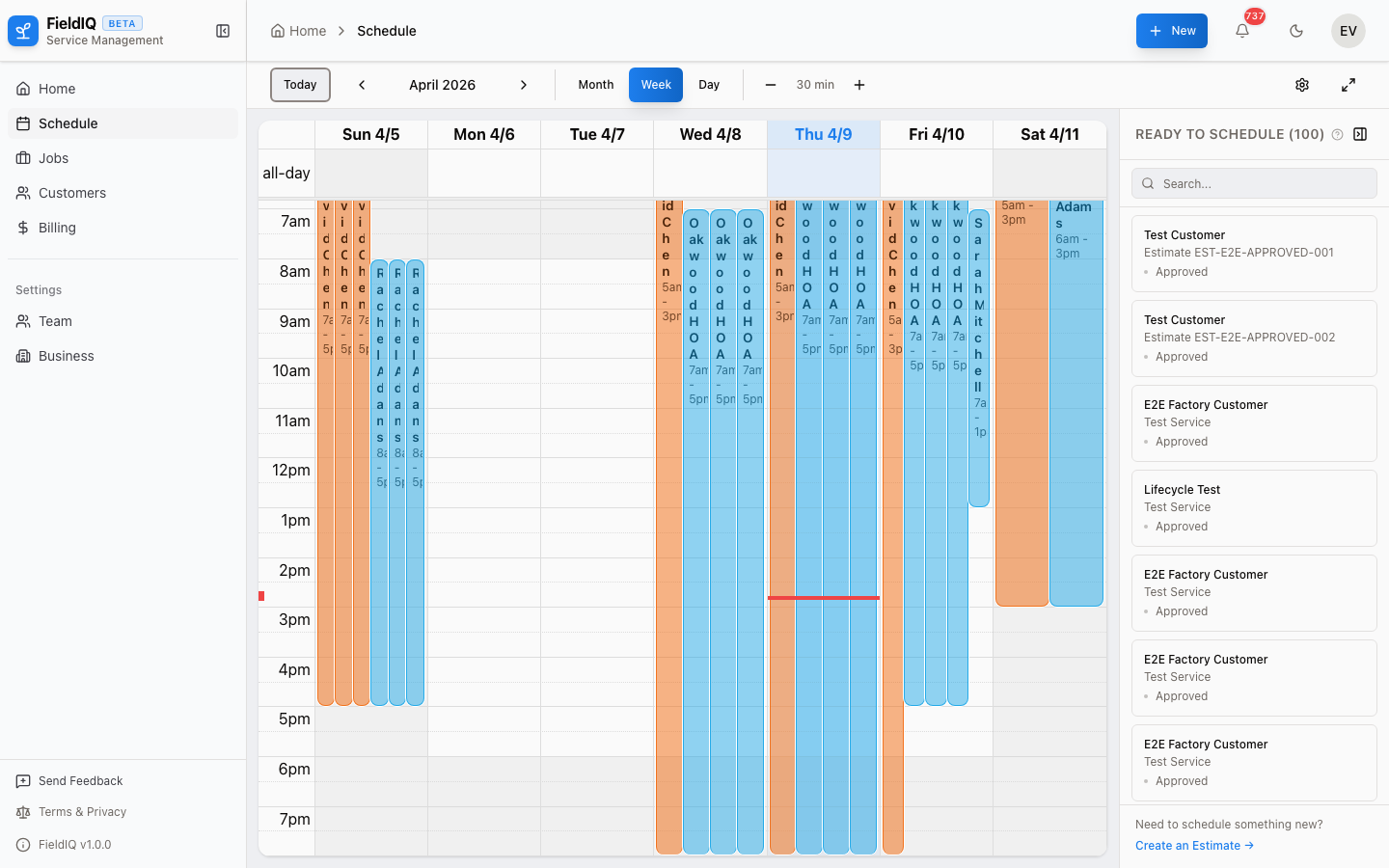Open the notifications bell
The image size is (1389, 868).
tap(1242, 31)
